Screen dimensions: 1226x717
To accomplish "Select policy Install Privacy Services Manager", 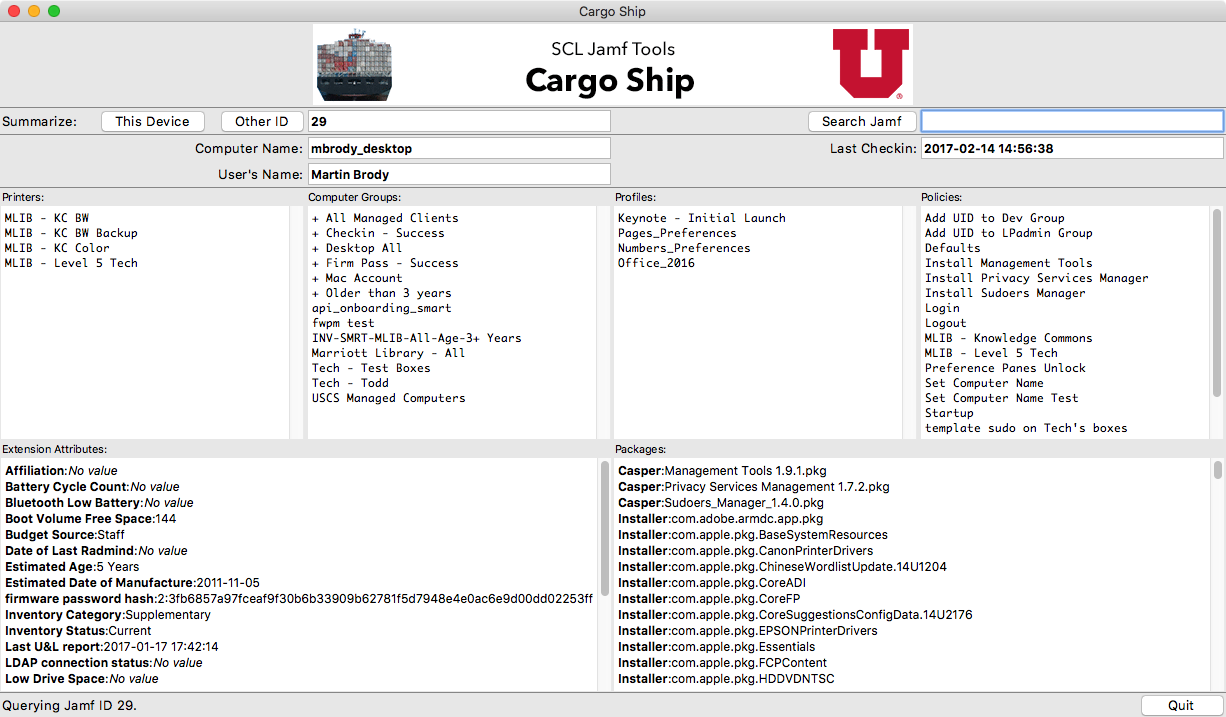I will point(1037,278).
